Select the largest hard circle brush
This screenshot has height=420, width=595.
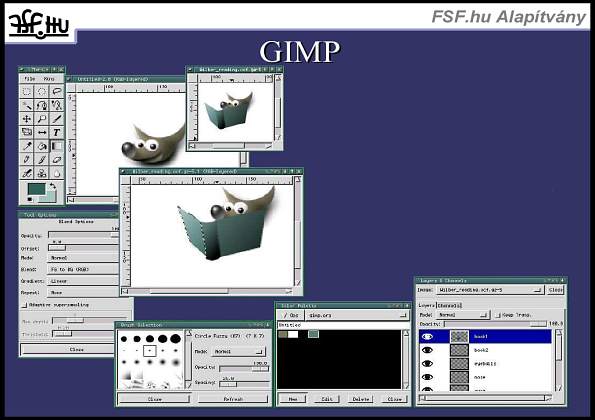pyautogui.click(x=175, y=338)
